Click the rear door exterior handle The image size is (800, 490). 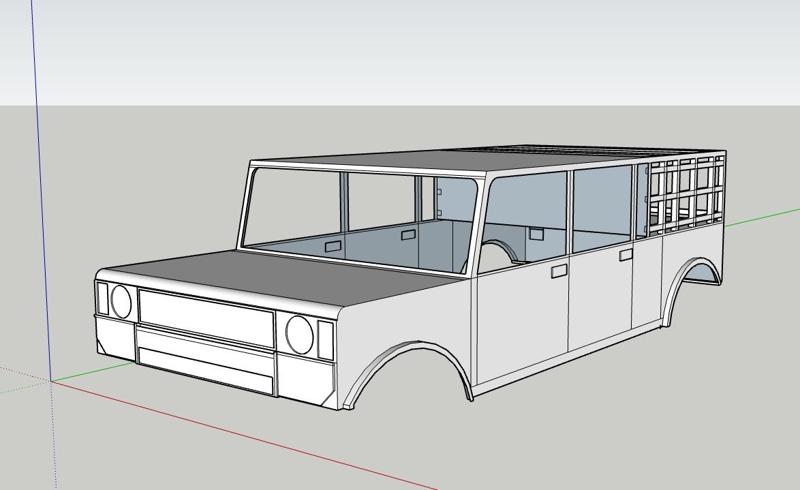(626, 255)
